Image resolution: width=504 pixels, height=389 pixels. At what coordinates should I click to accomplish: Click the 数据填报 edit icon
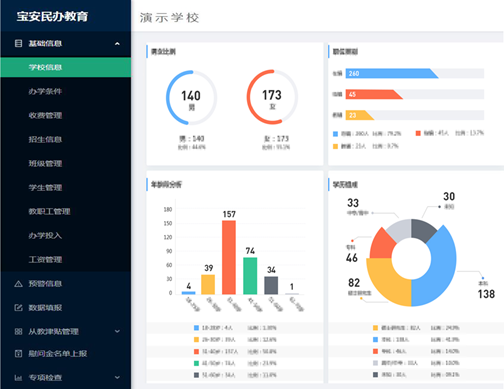pyautogui.click(x=19, y=308)
